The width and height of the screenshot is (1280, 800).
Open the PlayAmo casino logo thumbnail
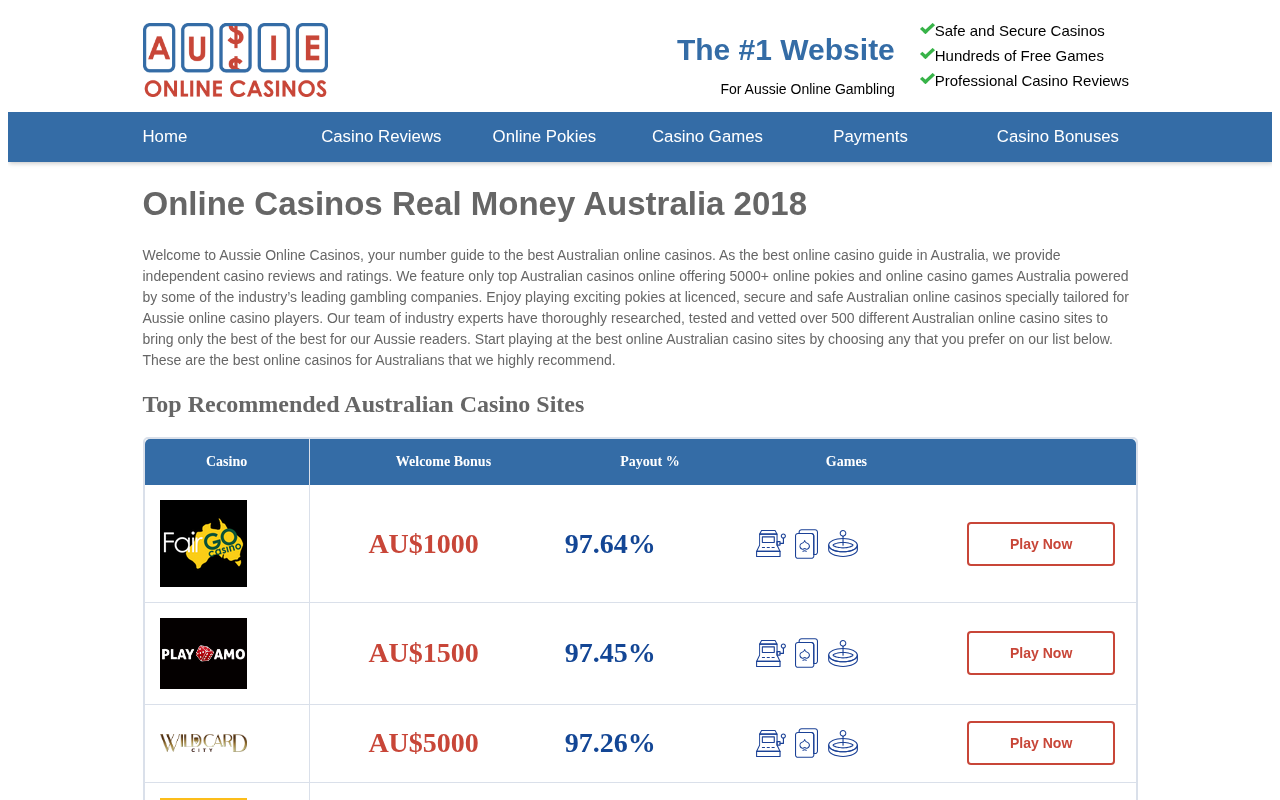coord(203,653)
